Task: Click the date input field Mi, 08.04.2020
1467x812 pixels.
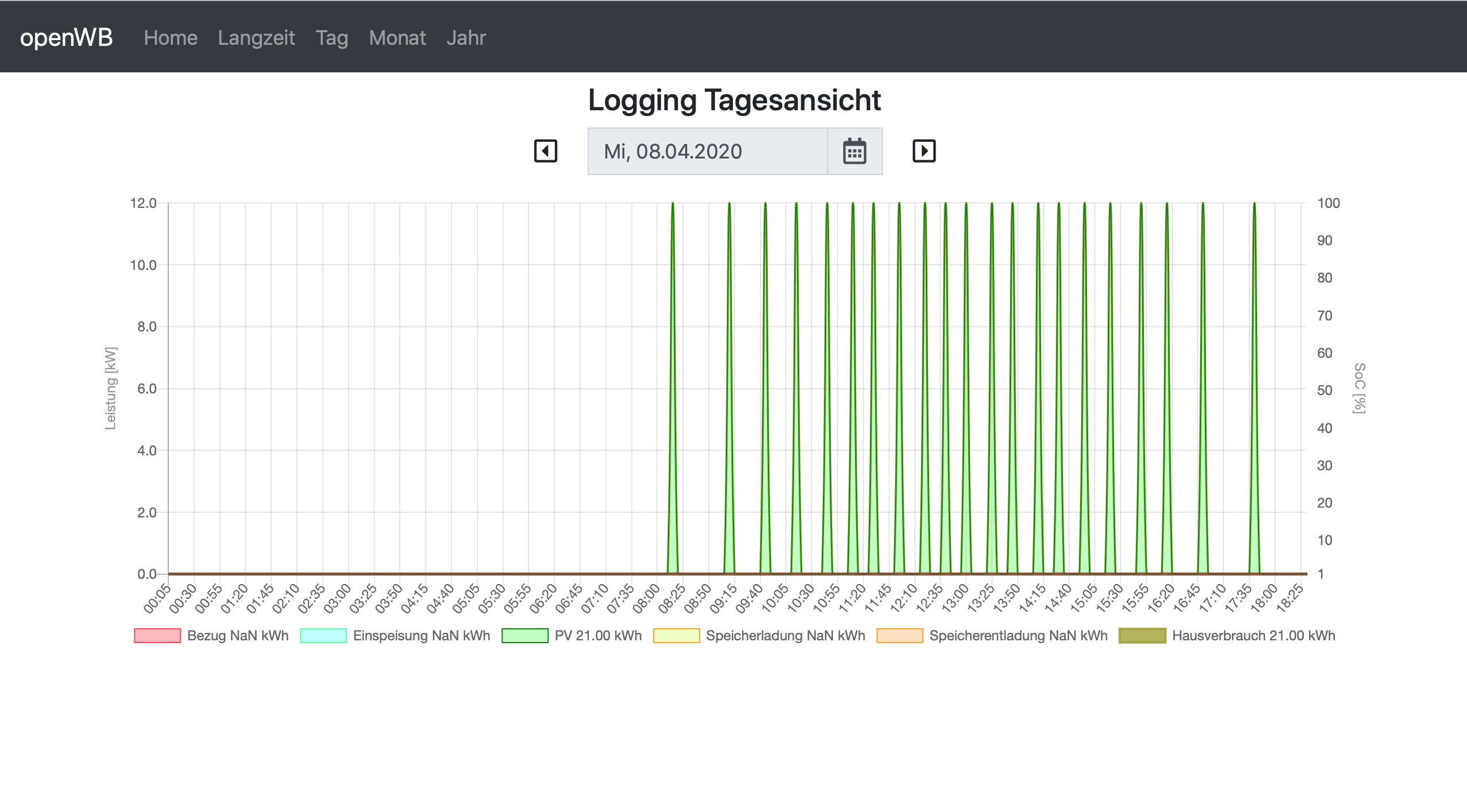Action: (x=707, y=152)
